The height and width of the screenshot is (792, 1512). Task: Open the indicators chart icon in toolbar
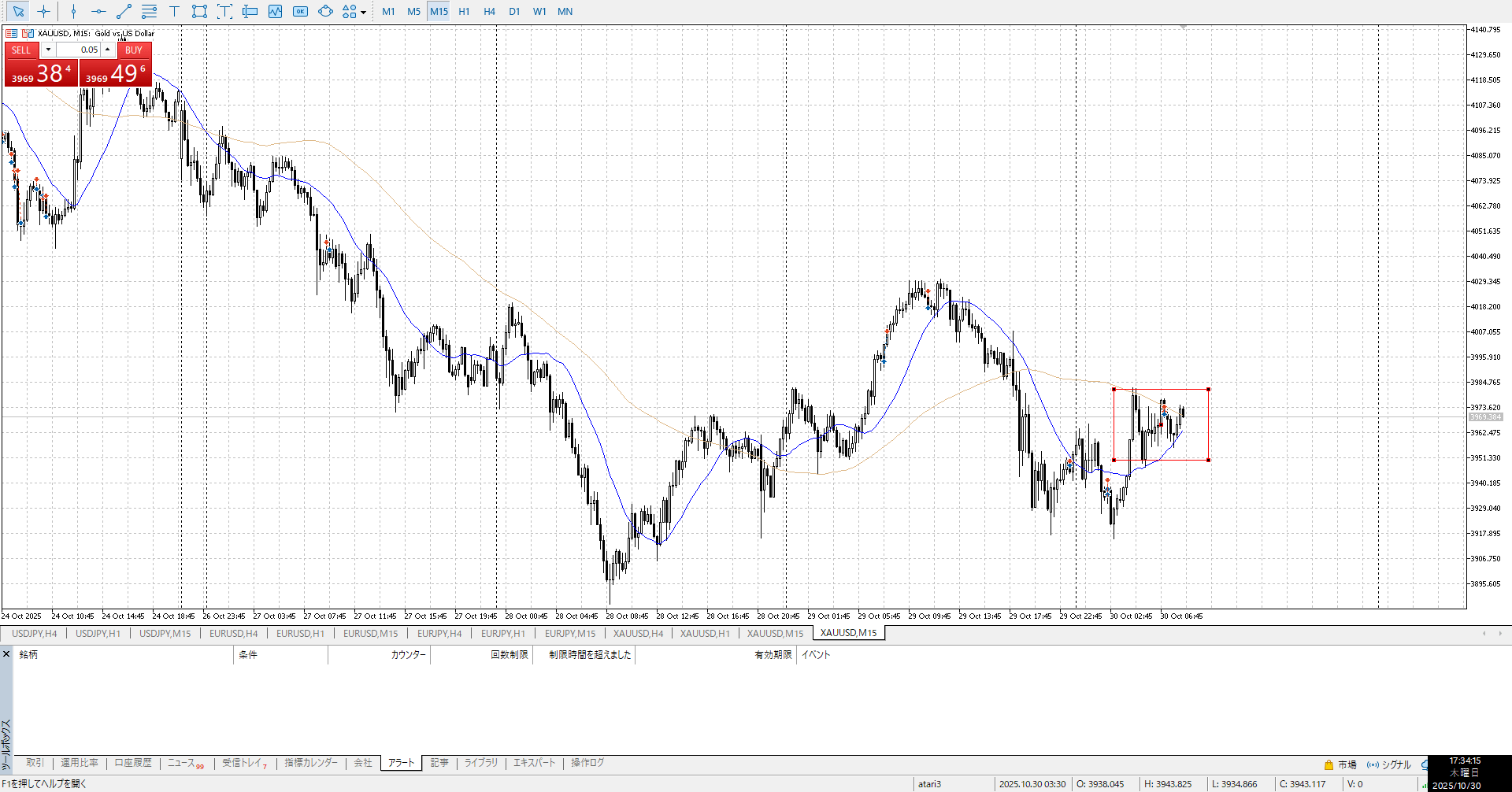pos(275,11)
